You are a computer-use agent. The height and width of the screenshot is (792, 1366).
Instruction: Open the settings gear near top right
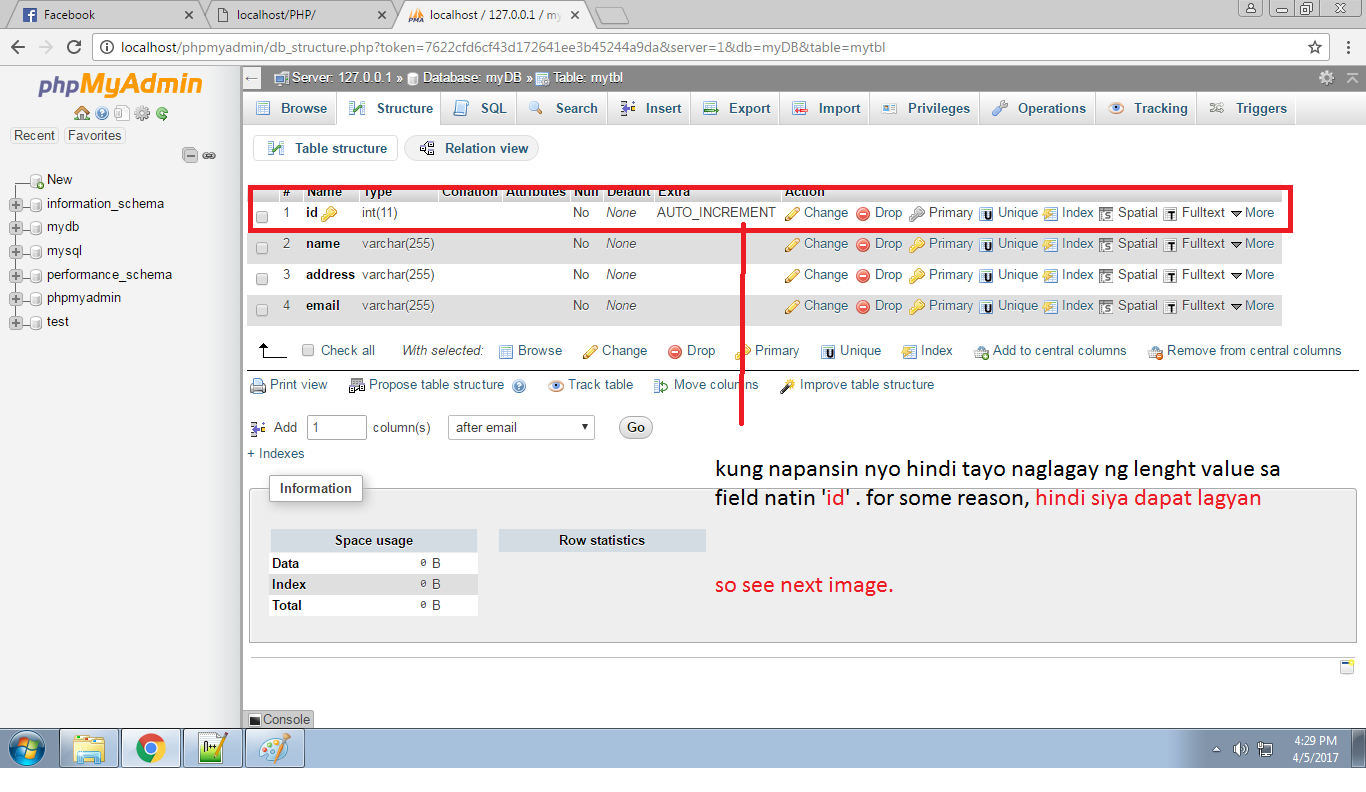(x=1326, y=77)
